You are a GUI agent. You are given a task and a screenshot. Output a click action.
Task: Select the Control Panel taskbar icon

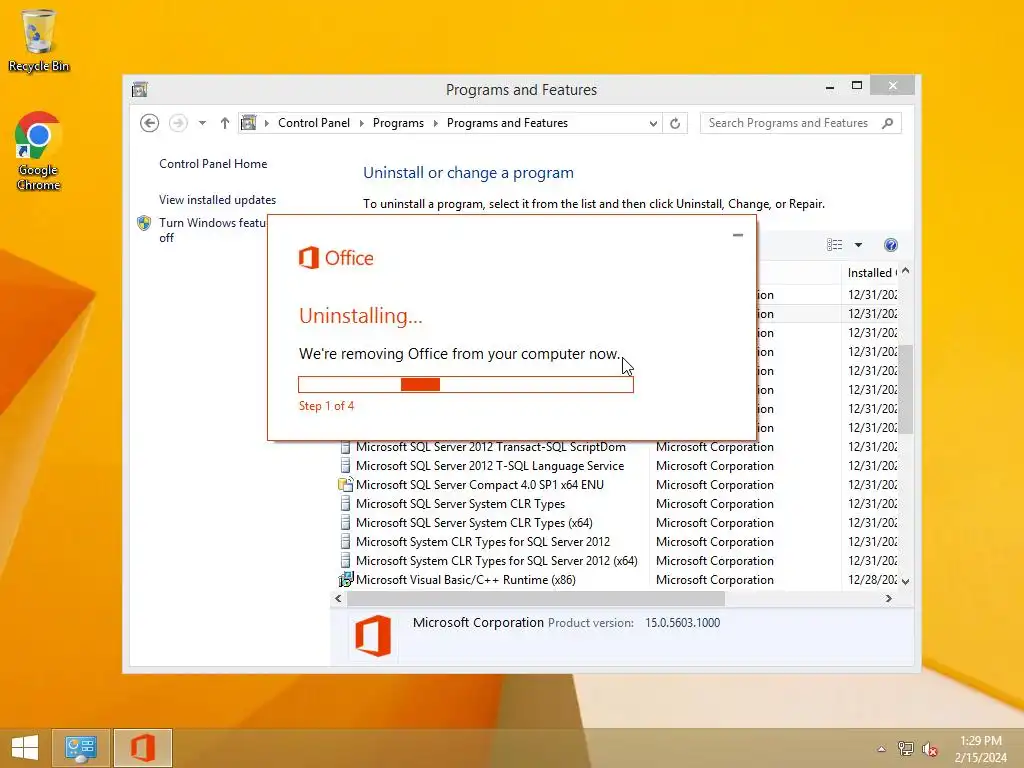(81, 748)
